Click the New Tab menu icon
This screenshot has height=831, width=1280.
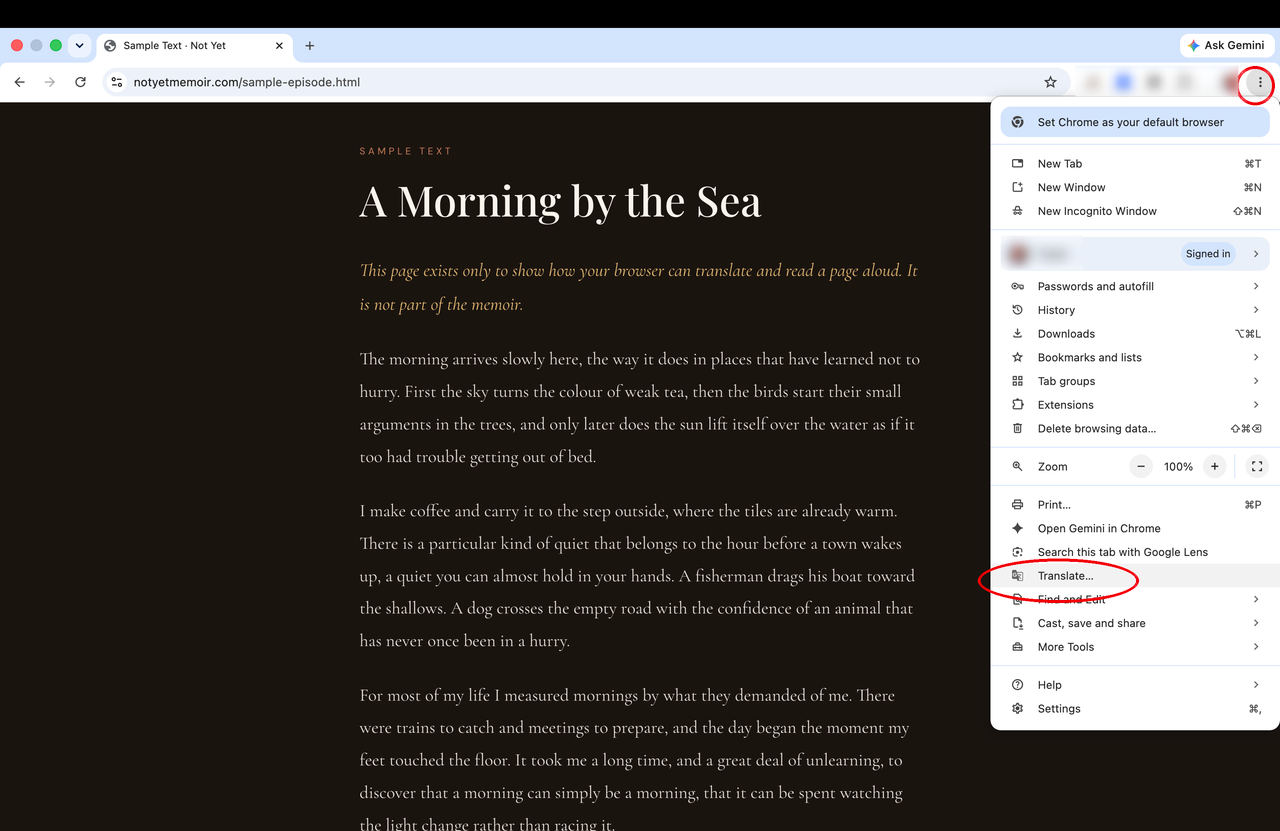click(x=1017, y=164)
